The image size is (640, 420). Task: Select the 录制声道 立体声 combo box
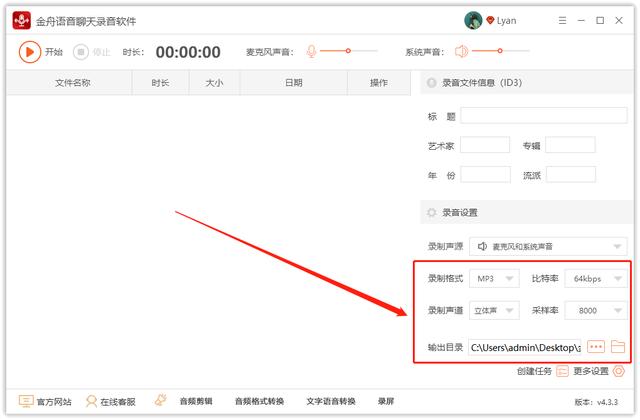495,311
